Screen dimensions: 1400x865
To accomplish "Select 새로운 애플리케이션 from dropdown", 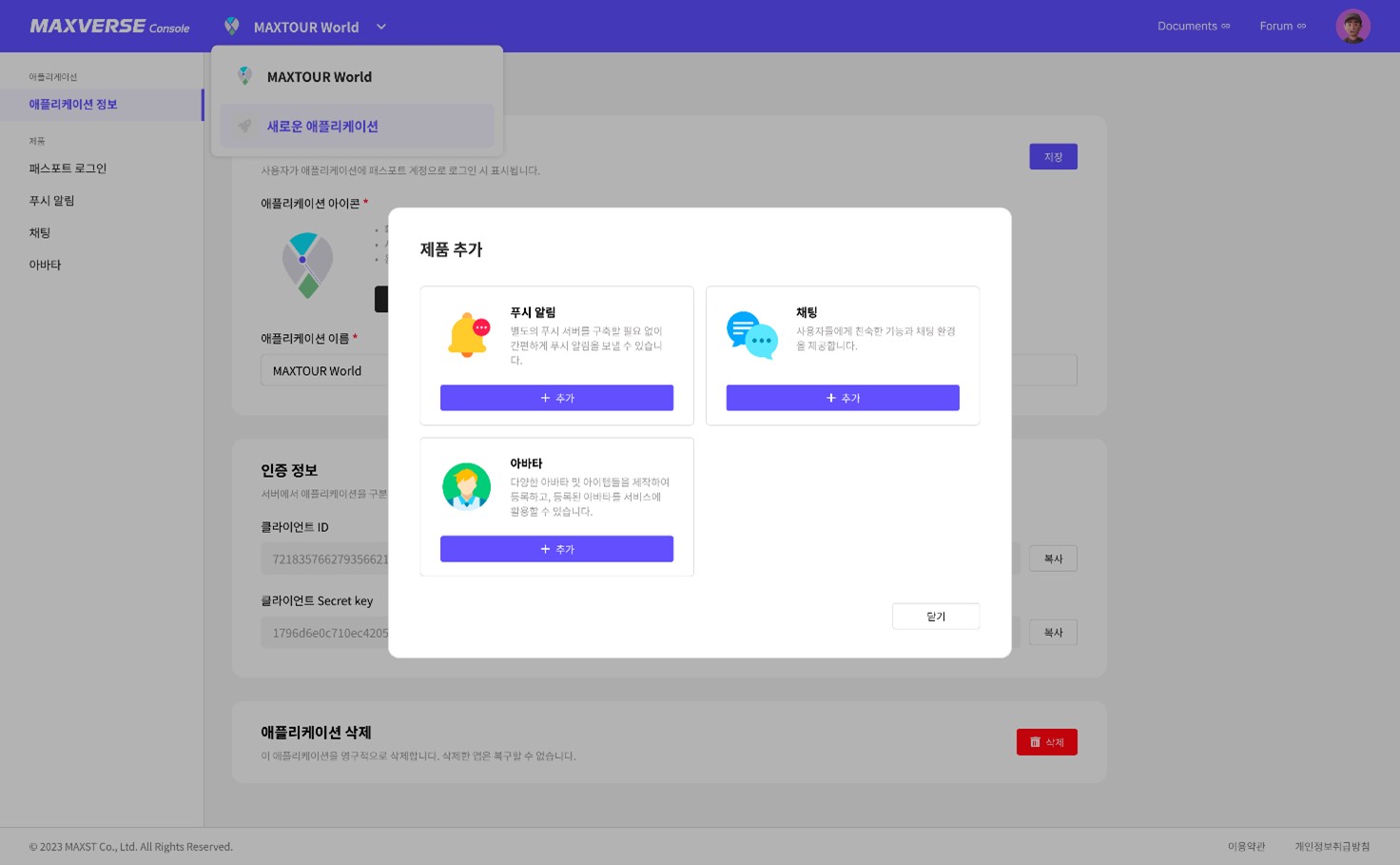I will pos(322,127).
